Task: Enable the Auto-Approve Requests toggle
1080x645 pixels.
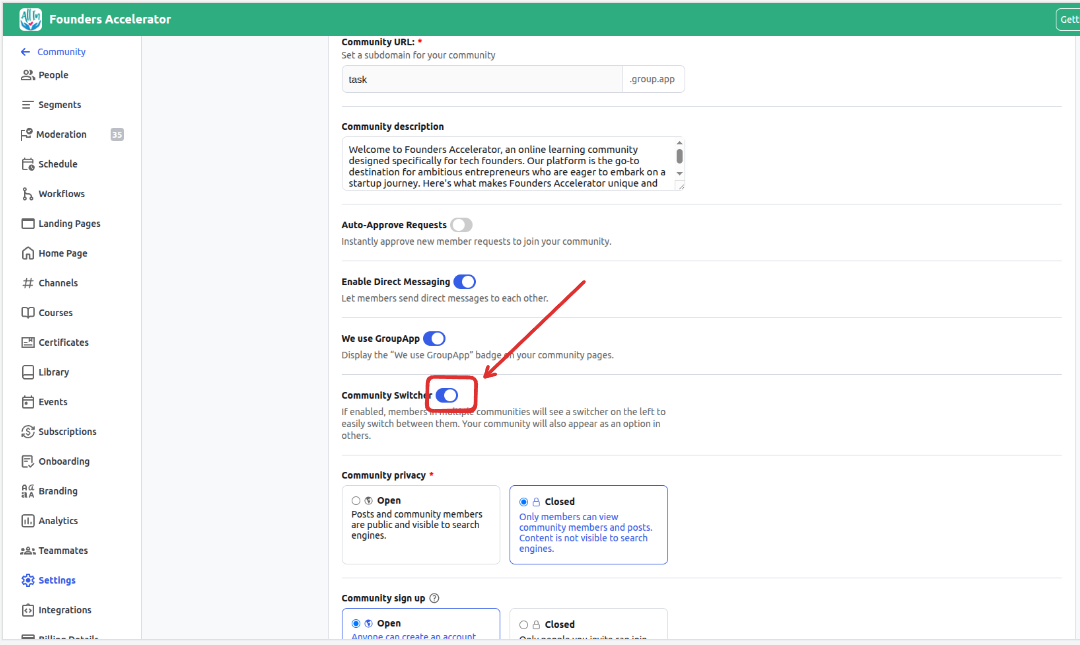Action: (x=461, y=225)
